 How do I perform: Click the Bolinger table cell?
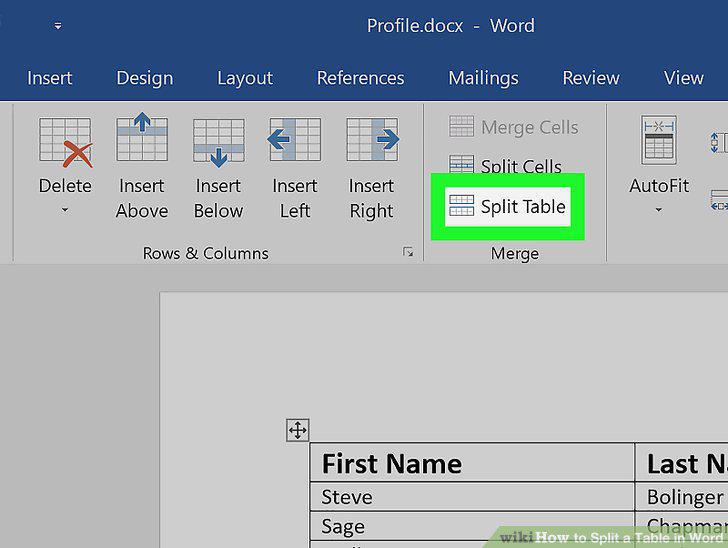(x=682, y=496)
